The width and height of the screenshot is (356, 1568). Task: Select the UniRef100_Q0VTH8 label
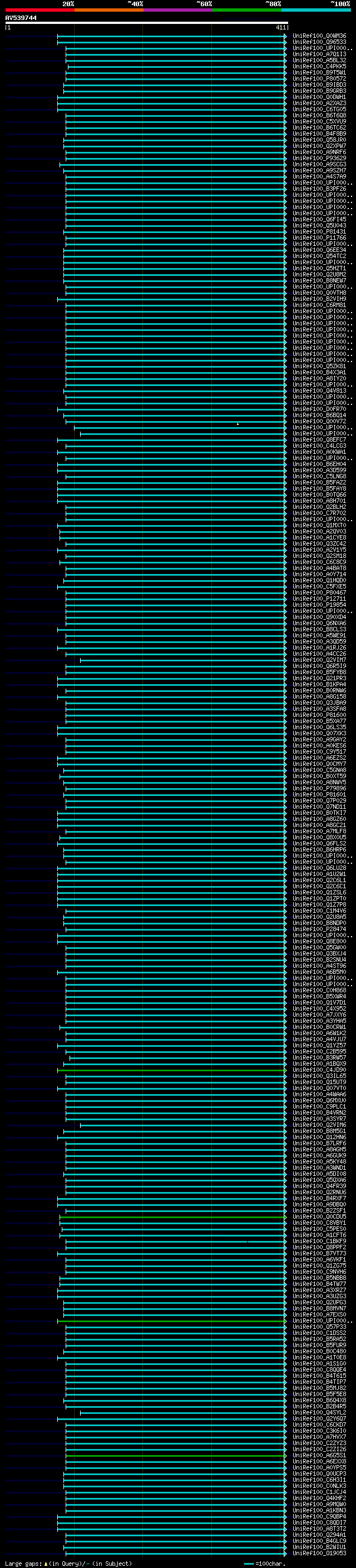(319, 293)
